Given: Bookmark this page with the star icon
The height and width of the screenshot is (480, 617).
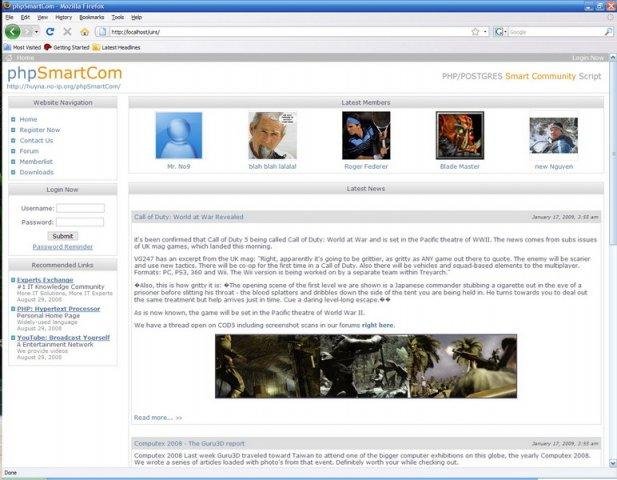Looking at the screenshot, I should point(475,31).
